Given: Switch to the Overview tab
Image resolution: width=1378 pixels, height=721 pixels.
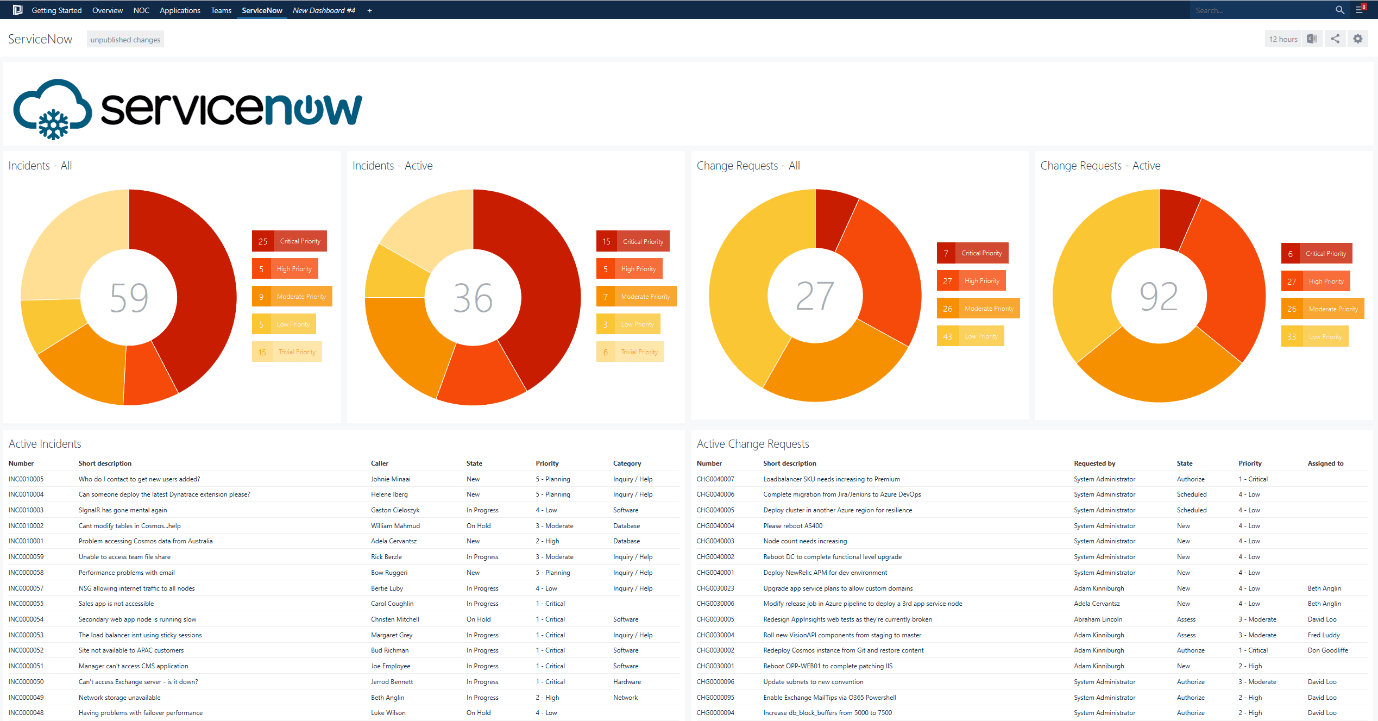Looking at the screenshot, I should (x=108, y=10).
